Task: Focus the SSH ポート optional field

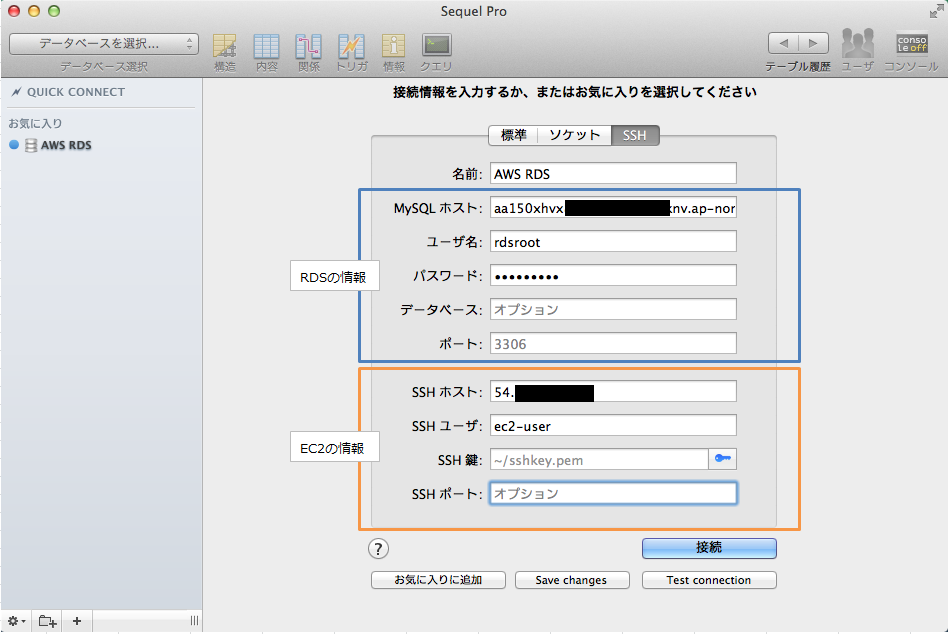Action: pyautogui.click(x=613, y=493)
